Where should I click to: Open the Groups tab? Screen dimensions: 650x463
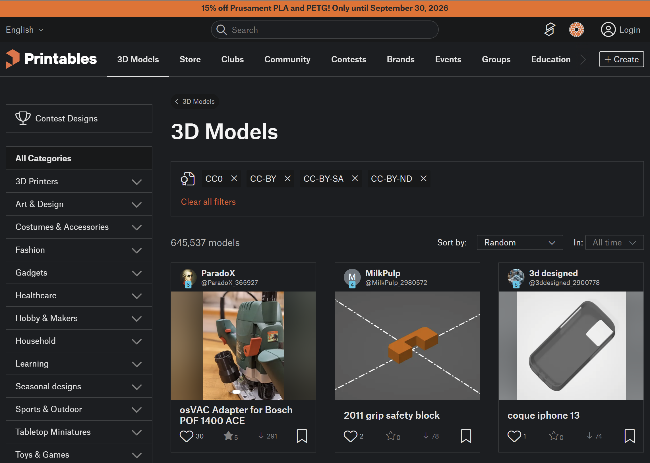click(x=496, y=59)
